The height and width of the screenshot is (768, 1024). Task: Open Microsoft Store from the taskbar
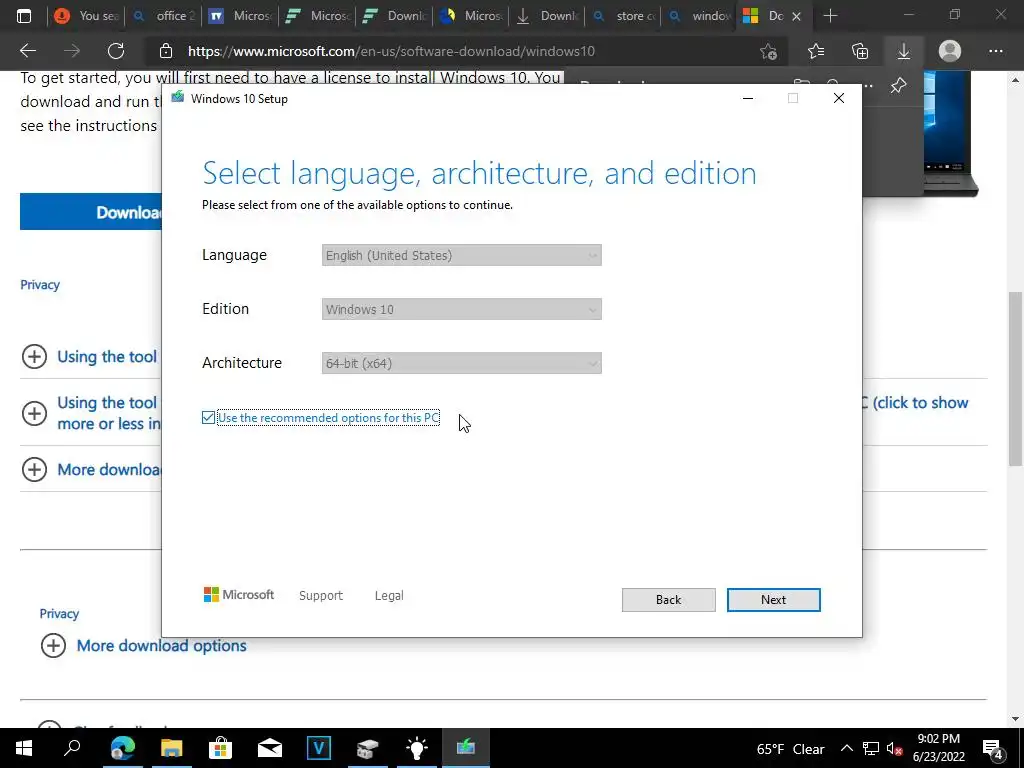tap(220, 748)
